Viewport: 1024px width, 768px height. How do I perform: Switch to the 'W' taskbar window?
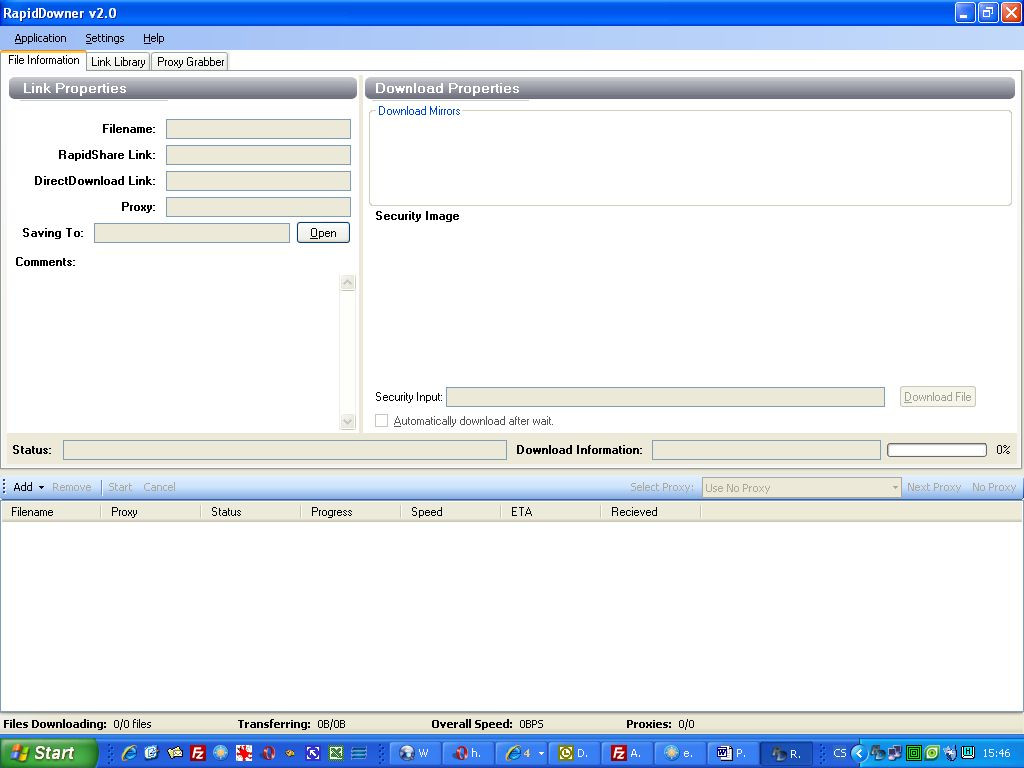(415, 753)
